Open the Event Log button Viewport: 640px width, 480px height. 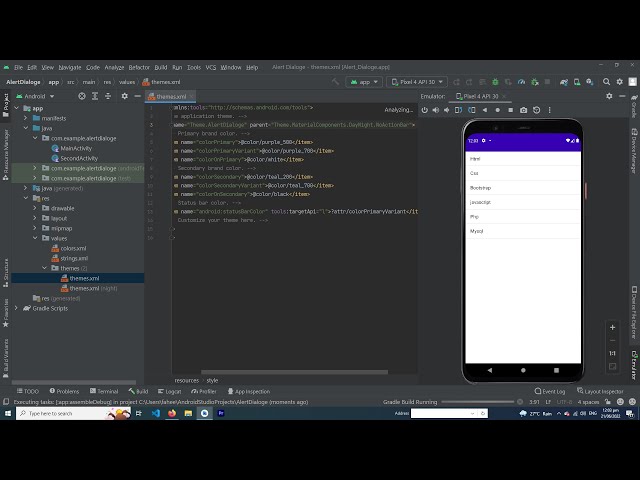[550, 391]
